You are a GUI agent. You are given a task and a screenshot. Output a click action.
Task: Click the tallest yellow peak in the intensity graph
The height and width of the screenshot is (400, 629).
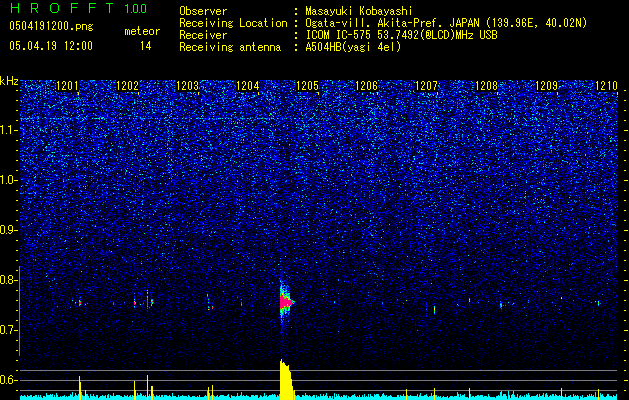tap(286, 380)
